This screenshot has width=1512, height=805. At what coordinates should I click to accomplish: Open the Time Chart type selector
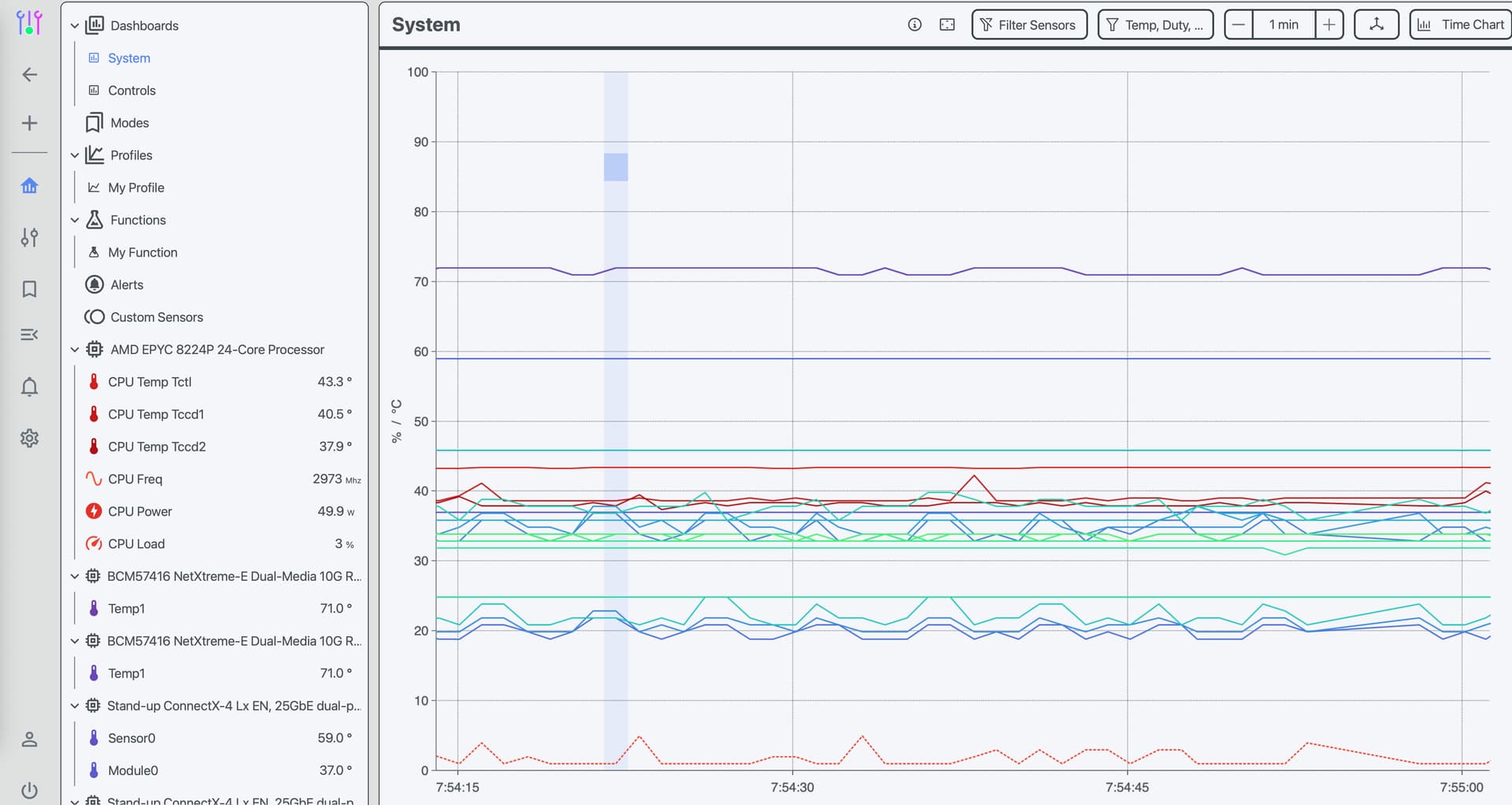1461,24
